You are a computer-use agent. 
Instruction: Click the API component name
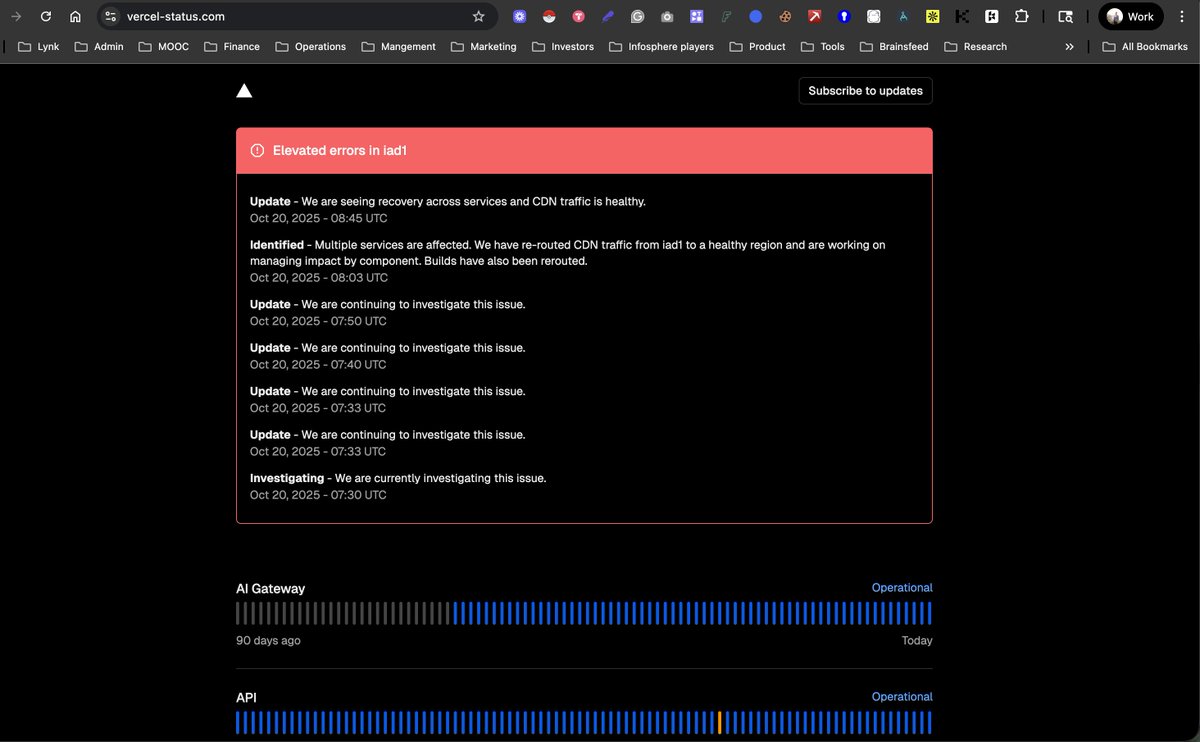coord(246,697)
